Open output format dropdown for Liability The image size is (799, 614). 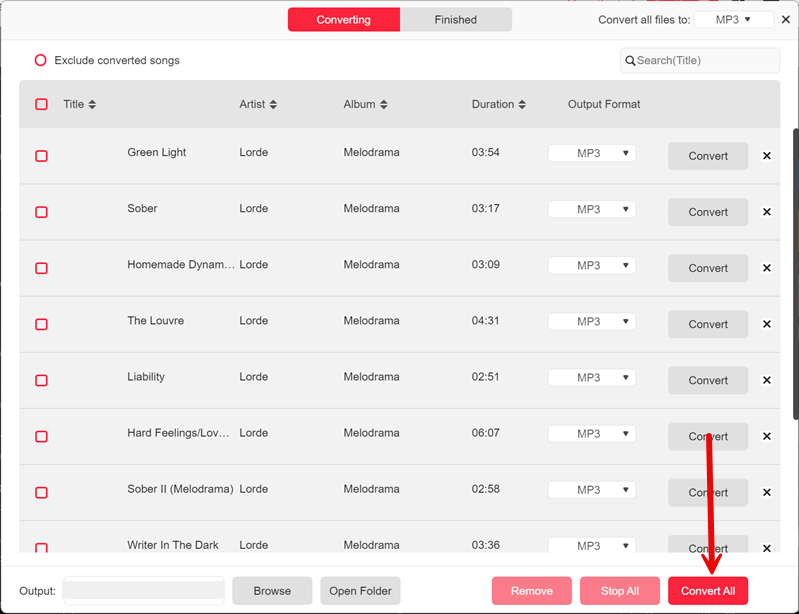click(x=591, y=378)
